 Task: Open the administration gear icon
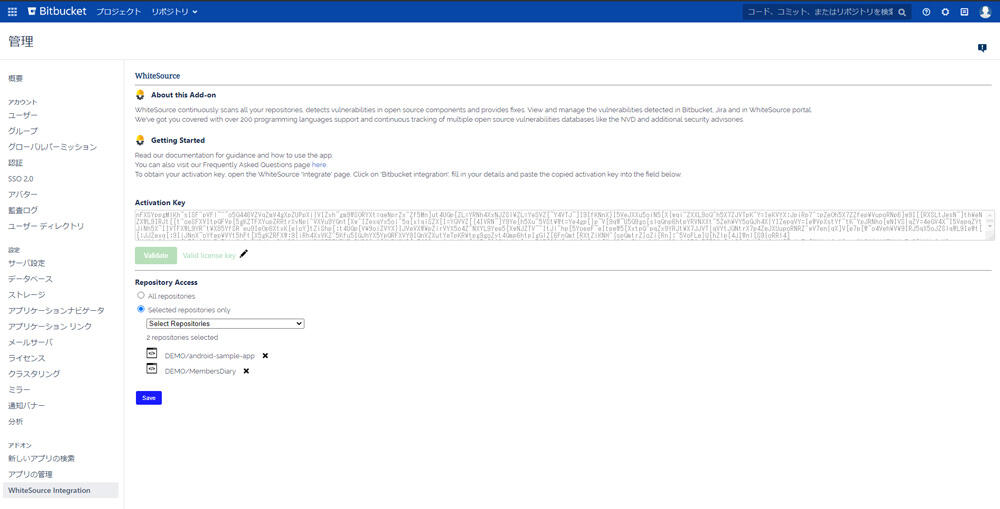(945, 11)
